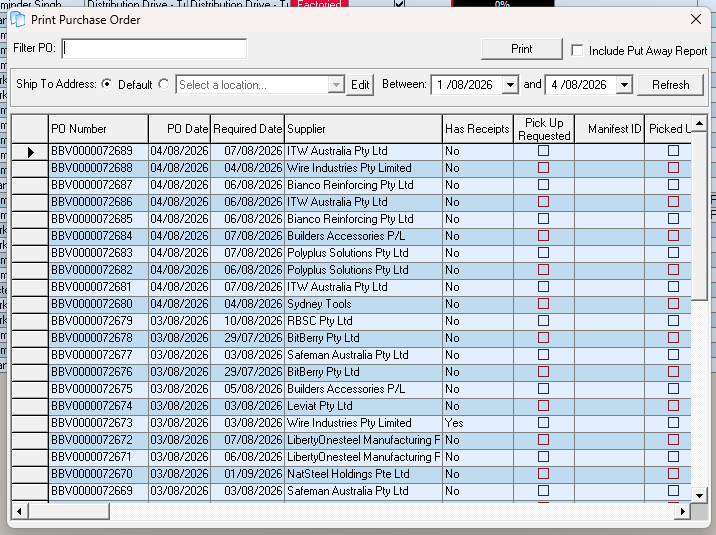
Task: Click the horizontal scrollbar thumb
Action: tap(69, 511)
